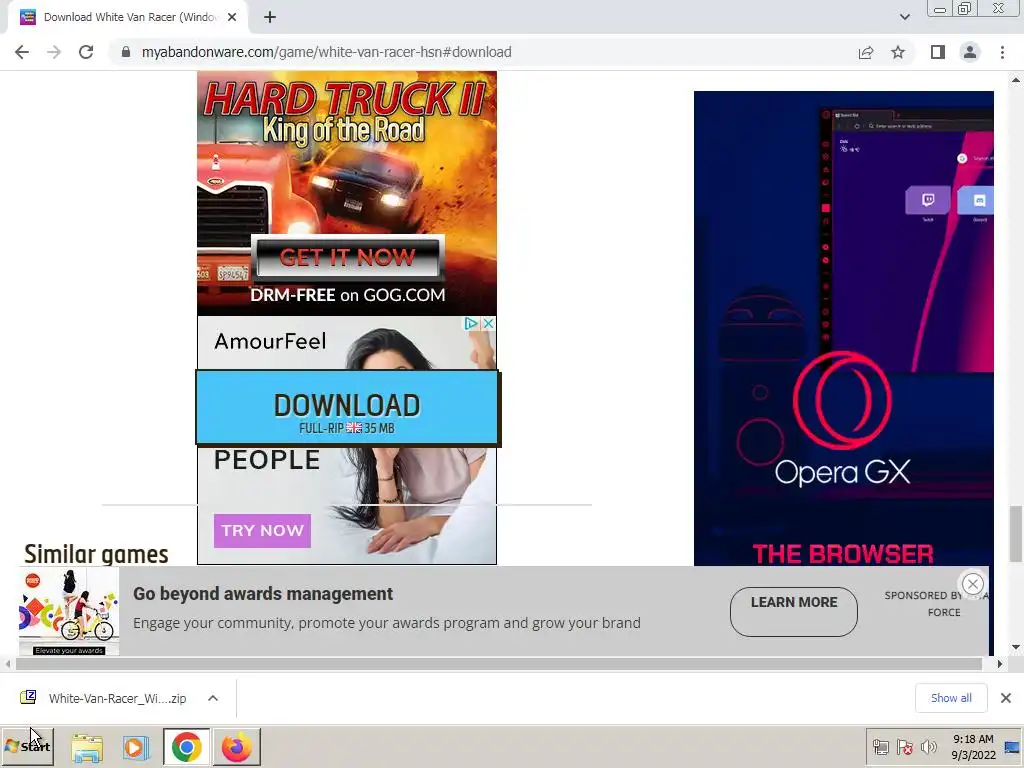Click the scroll right arrow
The image size is (1024, 768).
(1000, 664)
